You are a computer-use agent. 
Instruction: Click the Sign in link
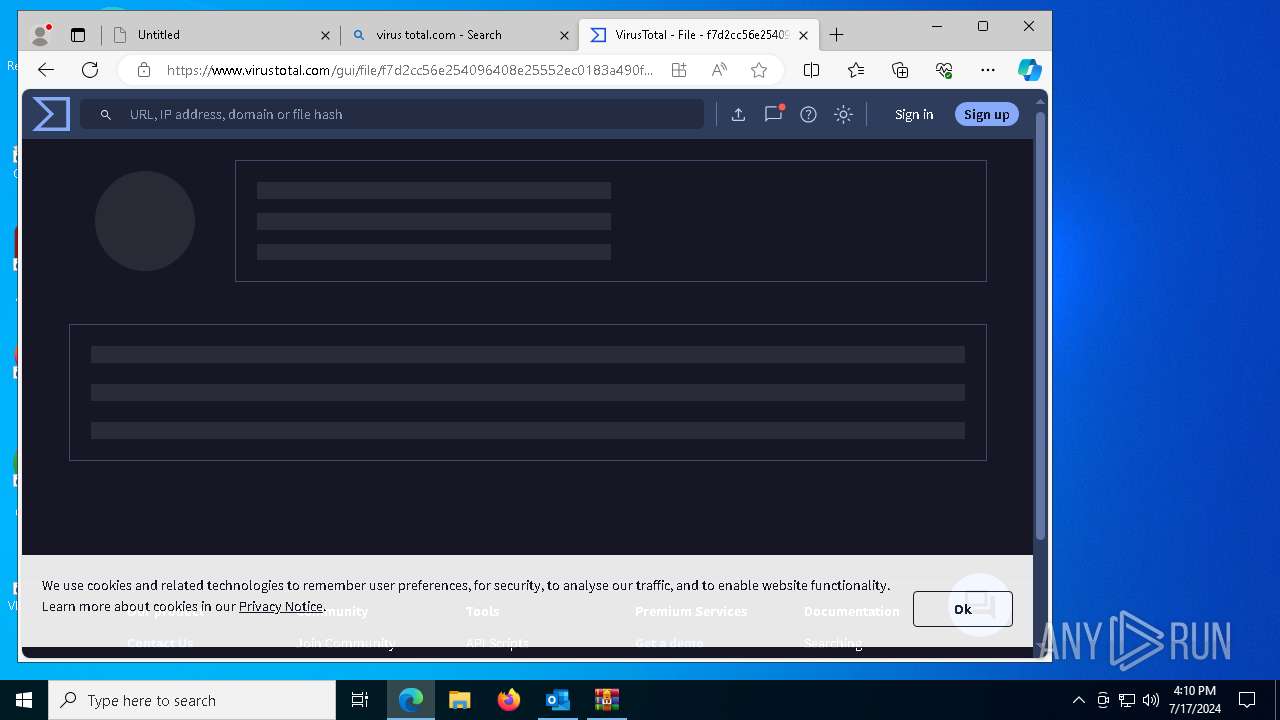[x=914, y=114]
